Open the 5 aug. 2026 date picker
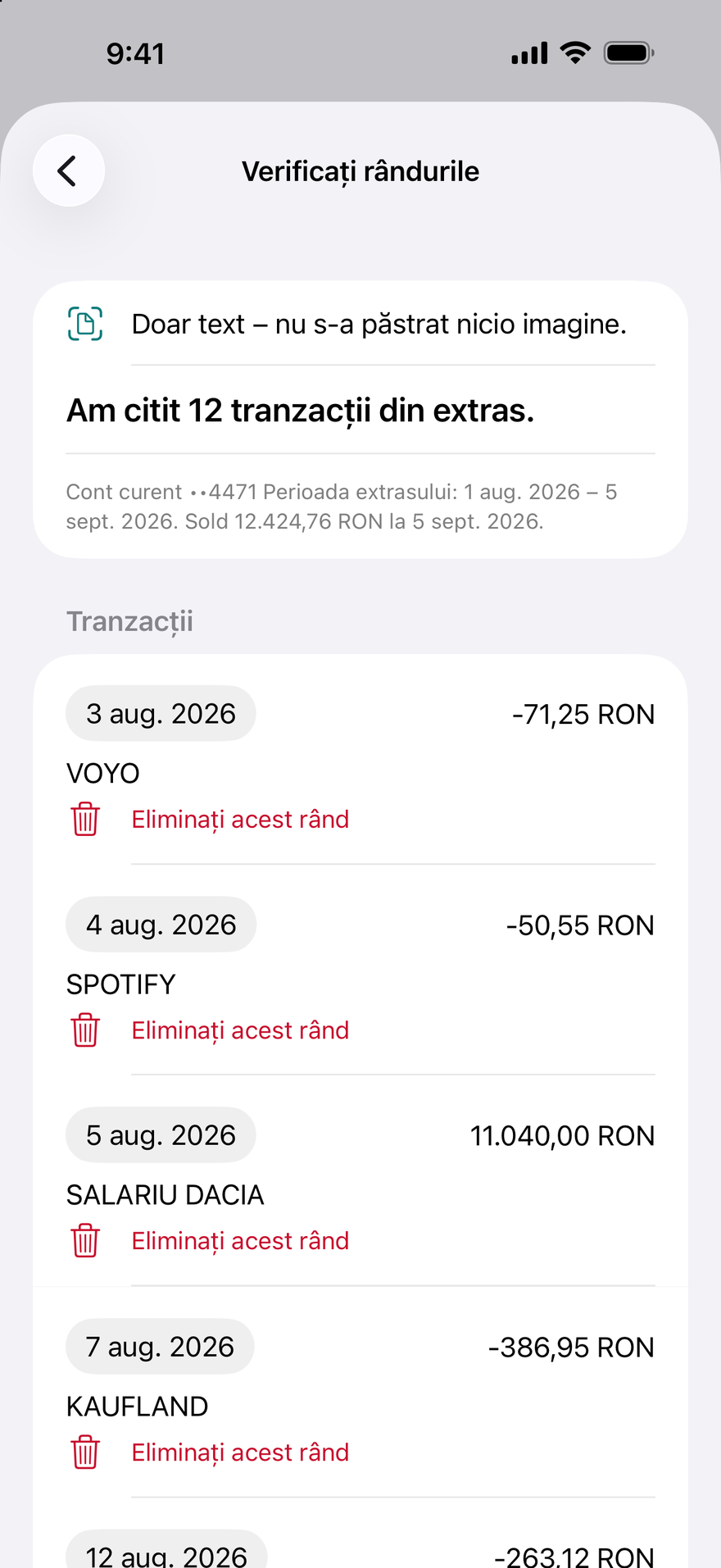Image resolution: width=721 pixels, height=1568 pixels. 161,1135
